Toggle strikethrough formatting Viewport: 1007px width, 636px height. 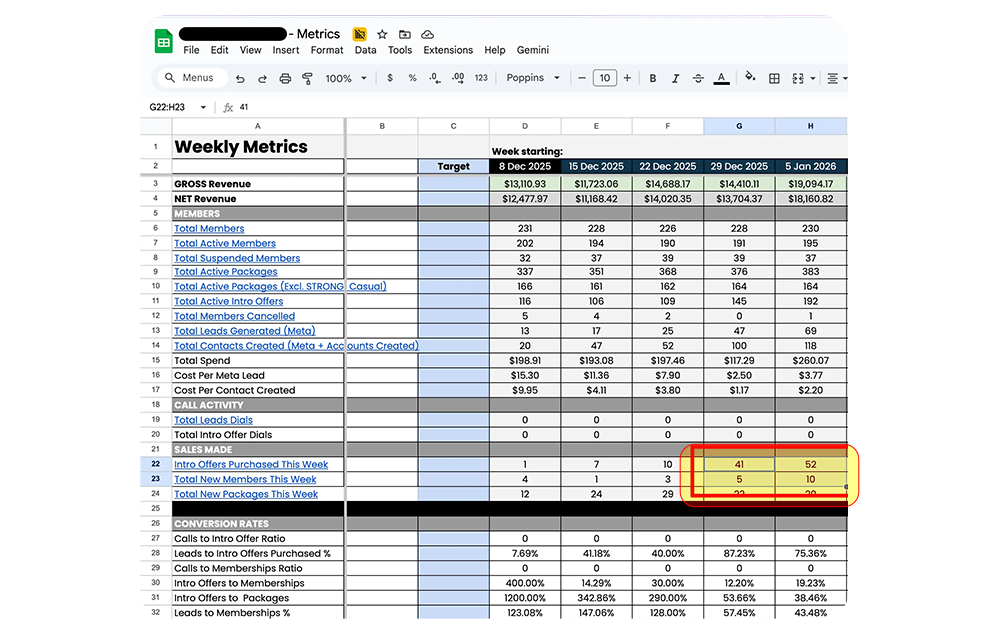click(698, 78)
